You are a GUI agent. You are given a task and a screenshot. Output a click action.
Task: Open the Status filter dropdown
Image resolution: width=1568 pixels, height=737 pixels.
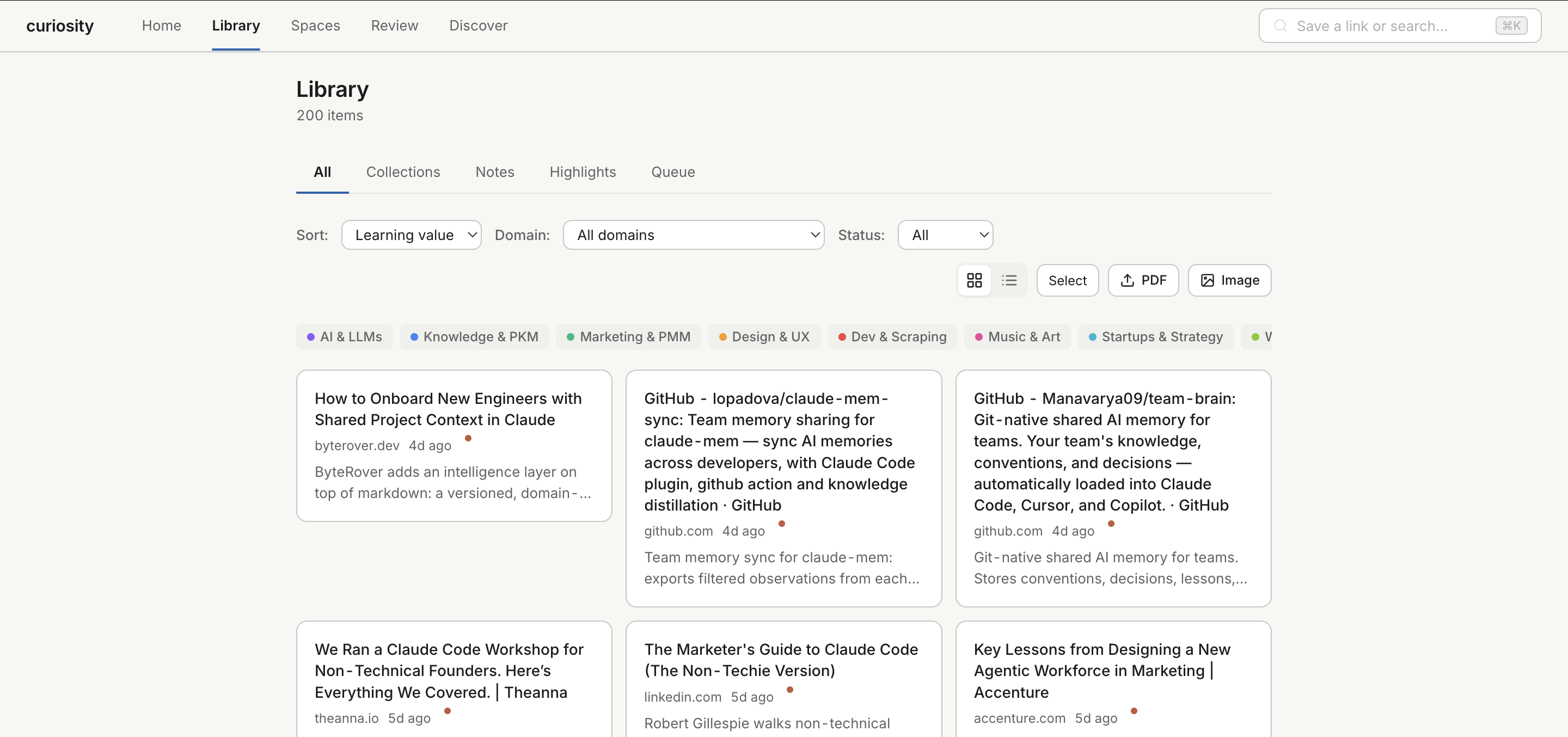tap(945, 235)
